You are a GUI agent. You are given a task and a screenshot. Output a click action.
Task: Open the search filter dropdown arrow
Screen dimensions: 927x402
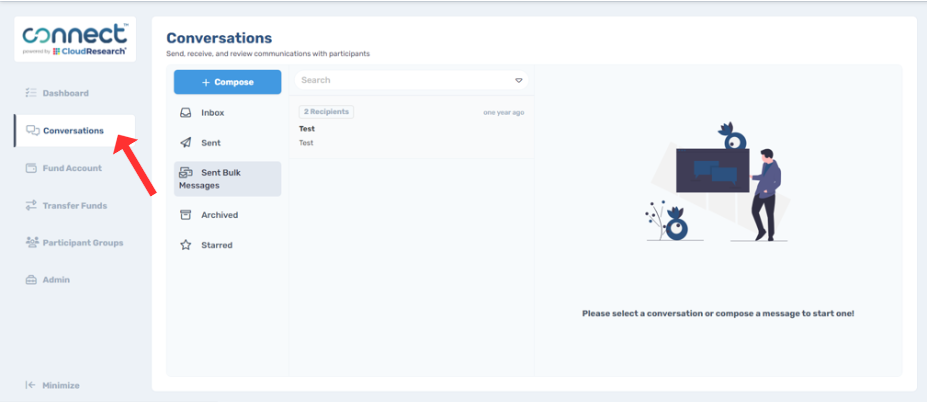coord(518,80)
